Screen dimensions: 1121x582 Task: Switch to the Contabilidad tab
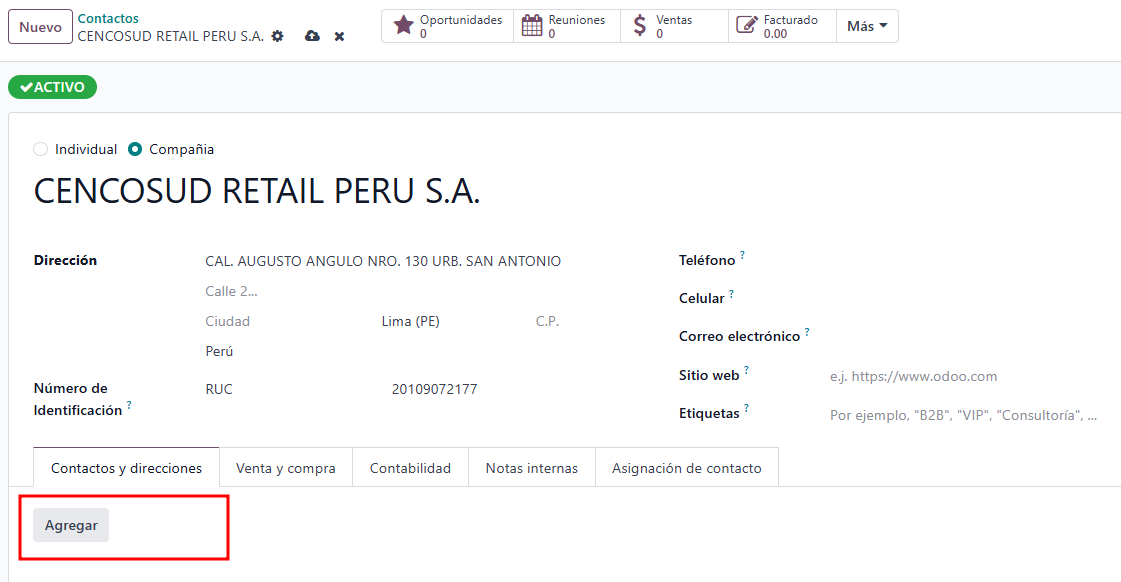(x=410, y=468)
